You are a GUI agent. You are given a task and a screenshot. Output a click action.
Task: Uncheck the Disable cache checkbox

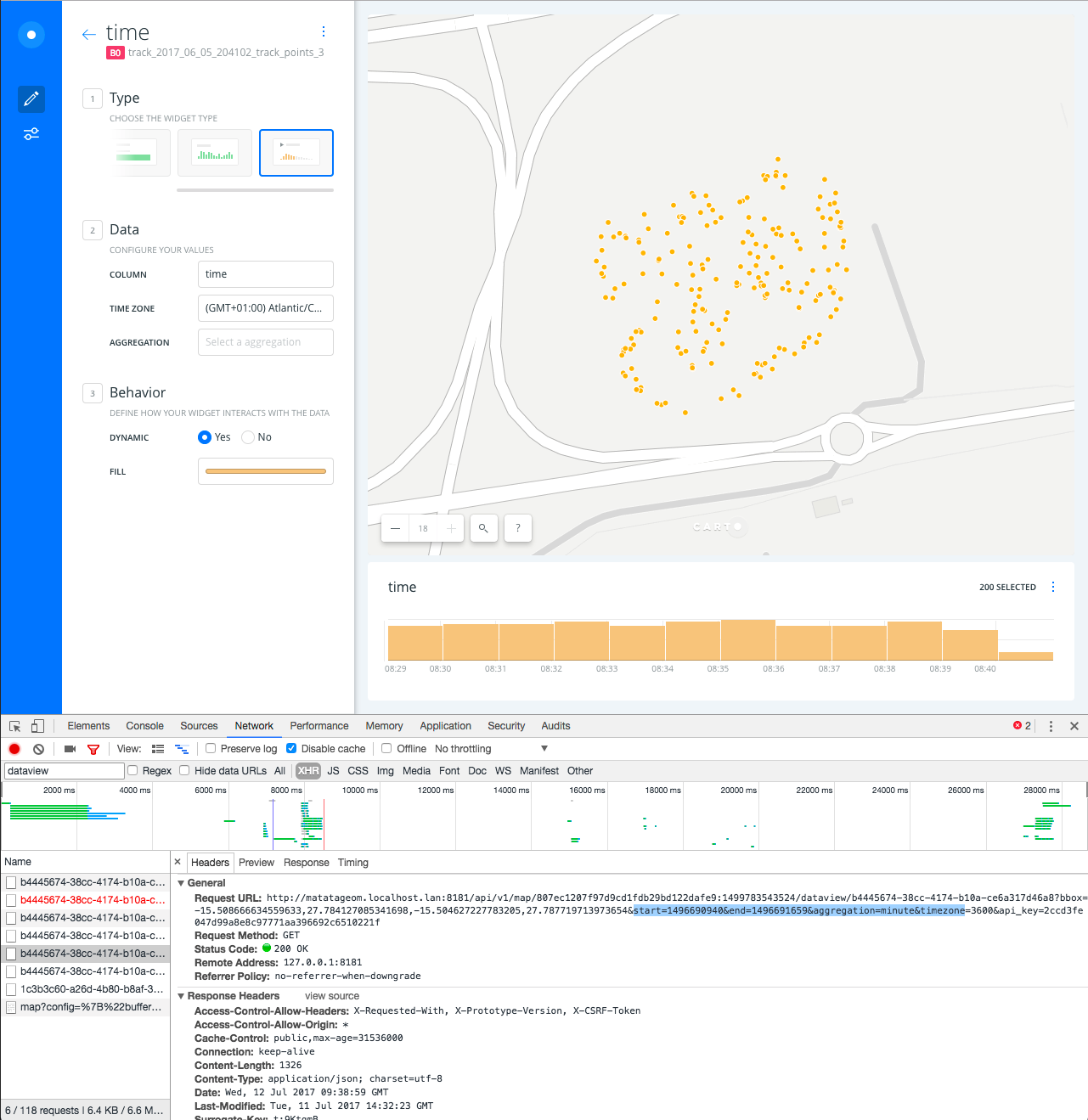[x=291, y=748]
